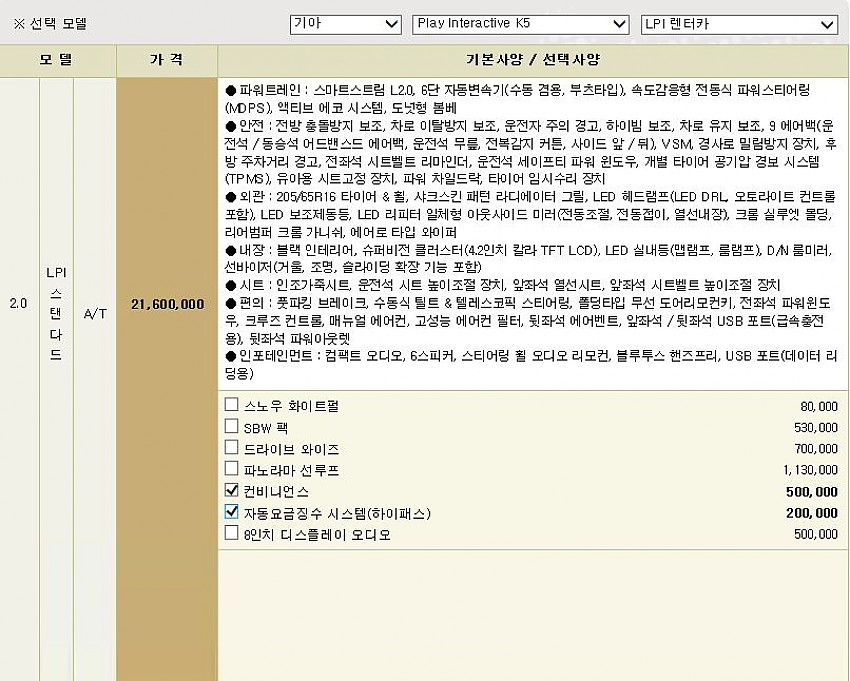Enable the SBW 팩 checkbox
This screenshot has width=850, height=681.
pos(232,427)
